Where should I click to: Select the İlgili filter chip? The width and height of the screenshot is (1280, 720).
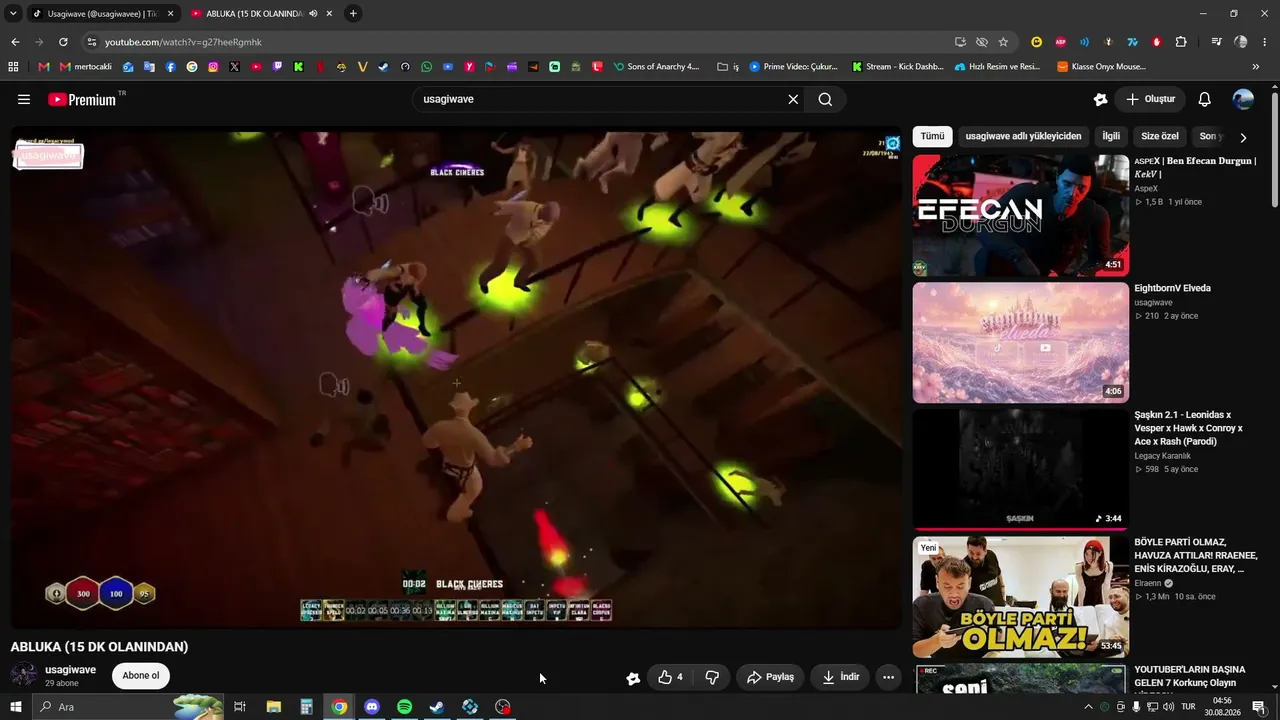1111,136
